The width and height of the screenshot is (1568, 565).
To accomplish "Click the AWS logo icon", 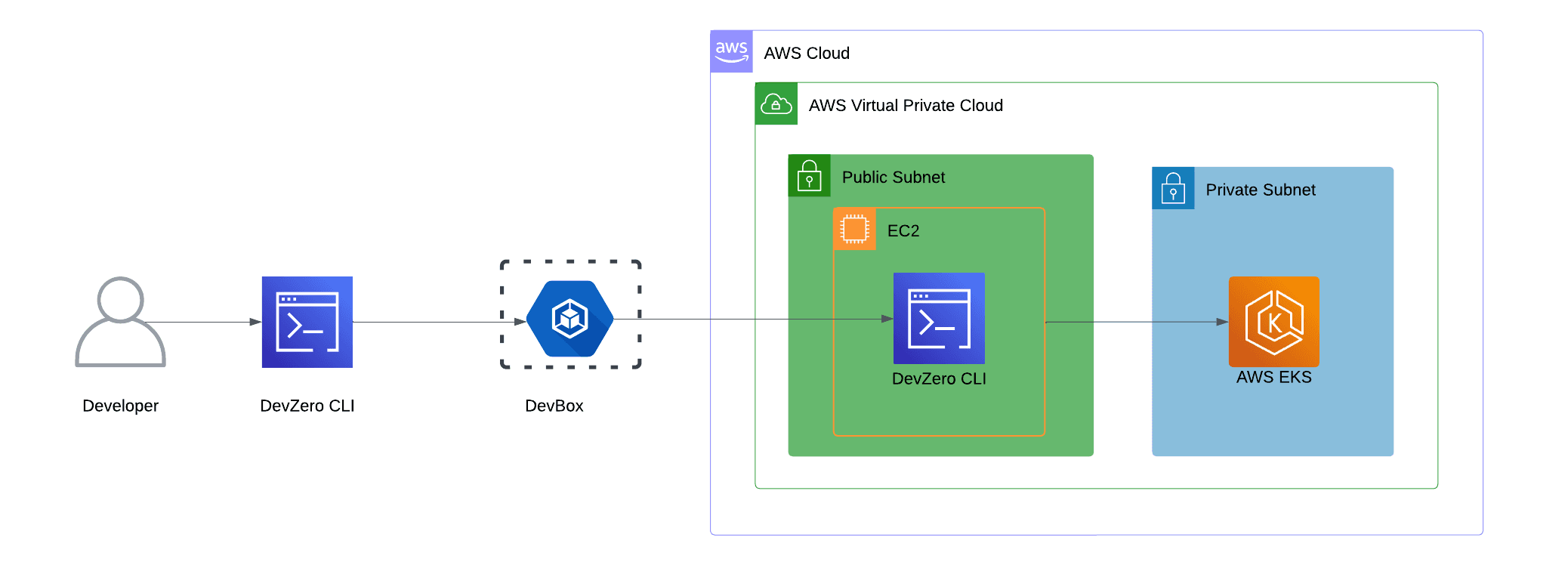I will coord(731,51).
